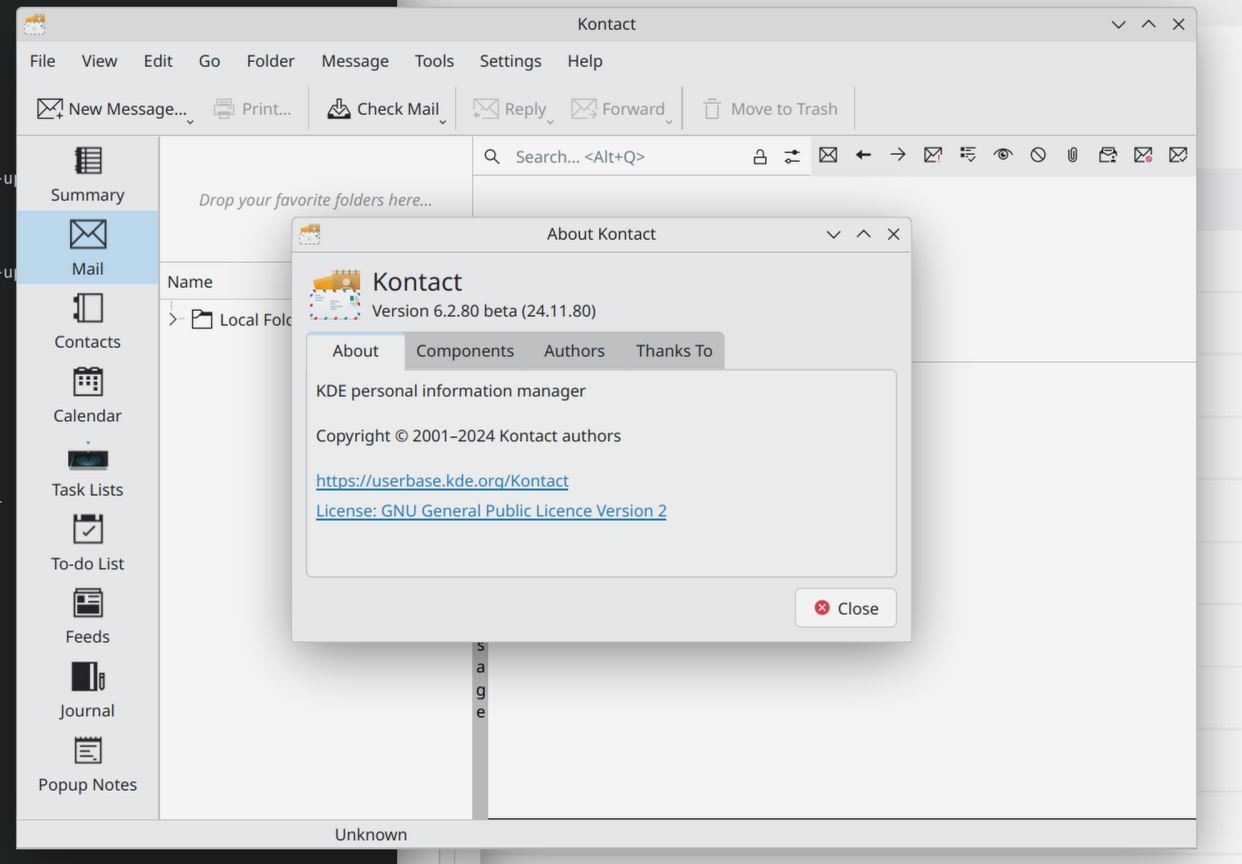
Task: Open the View menu
Action: pyautogui.click(x=99, y=61)
